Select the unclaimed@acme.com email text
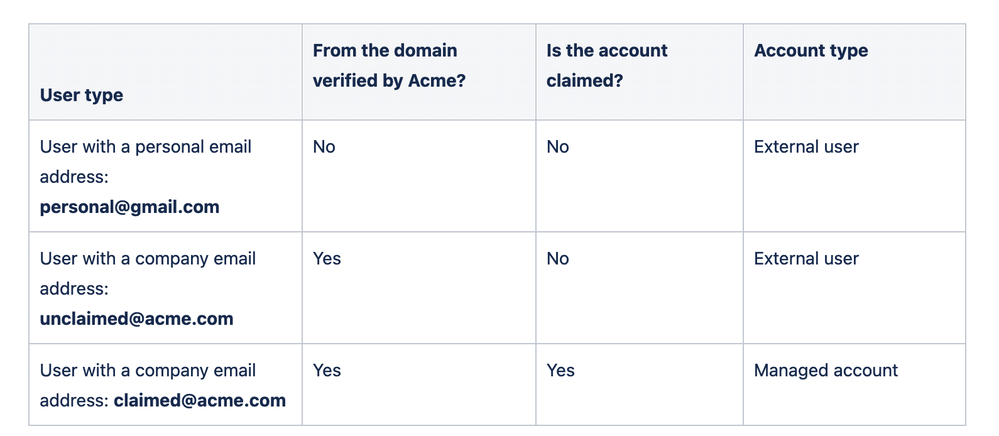Image resolution: width=999 pixels, height=436 pixels. point(136,320)
